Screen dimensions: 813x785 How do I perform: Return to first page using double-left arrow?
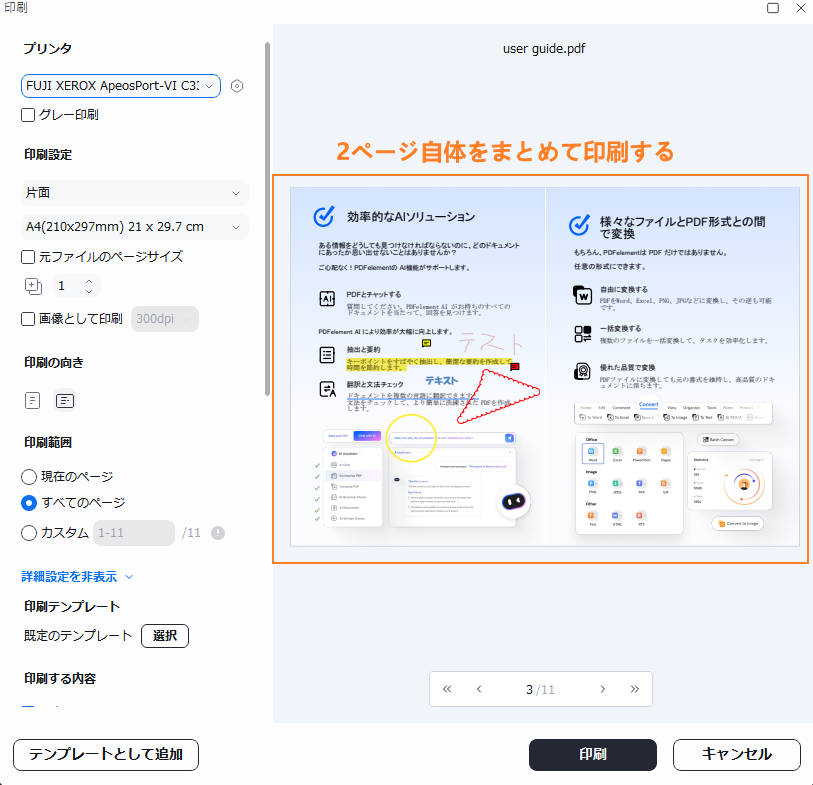point(447,689)
